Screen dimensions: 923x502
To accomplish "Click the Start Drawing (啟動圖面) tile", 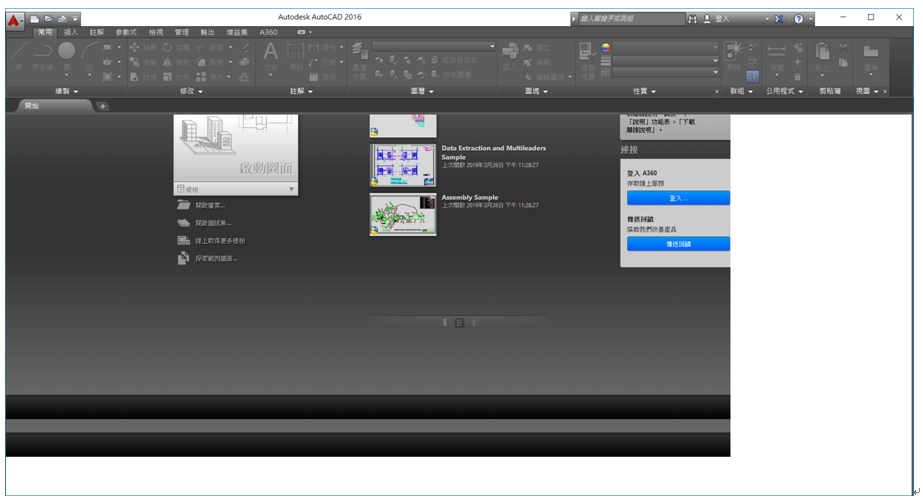I will pos(235,148).
